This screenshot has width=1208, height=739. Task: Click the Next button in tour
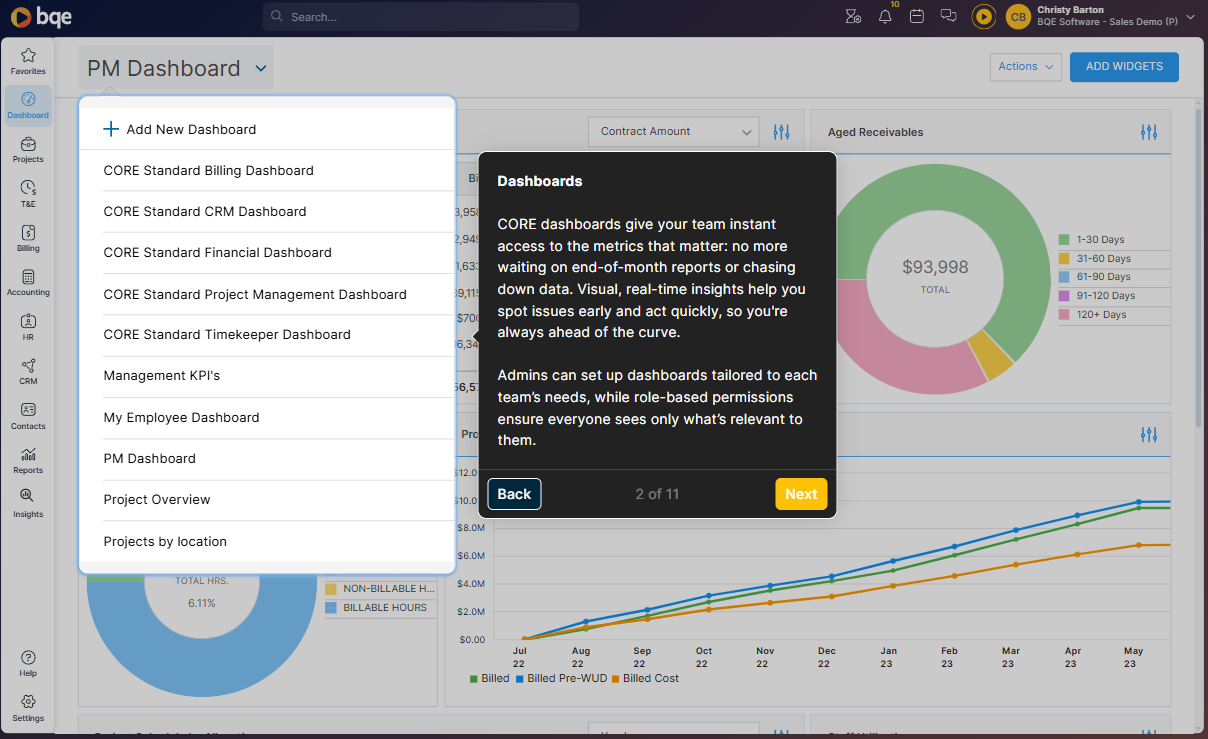[x=801, y=494]
